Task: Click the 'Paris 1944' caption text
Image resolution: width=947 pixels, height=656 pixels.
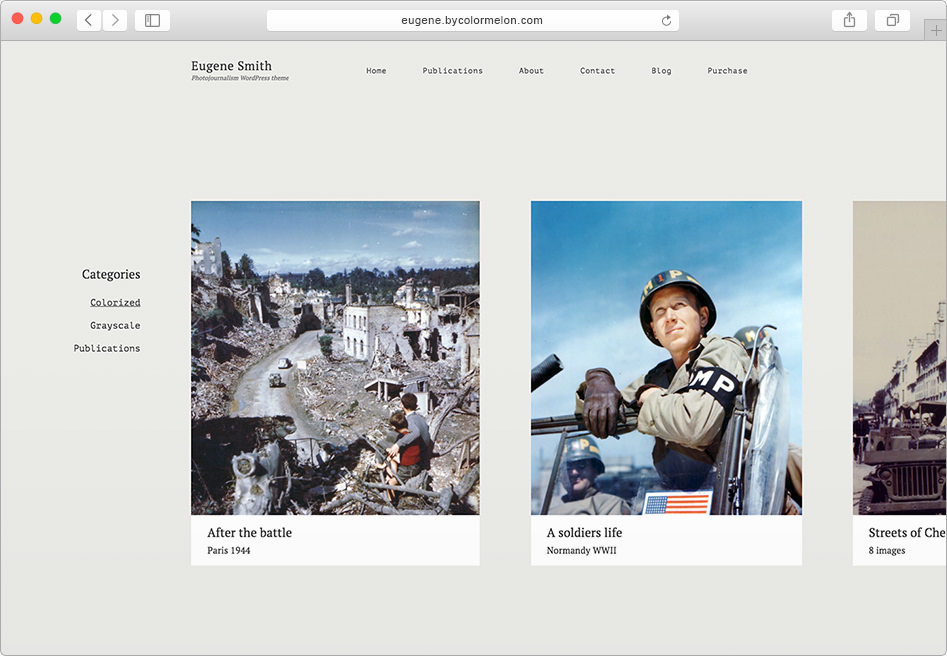Action: tap(228, 550)
